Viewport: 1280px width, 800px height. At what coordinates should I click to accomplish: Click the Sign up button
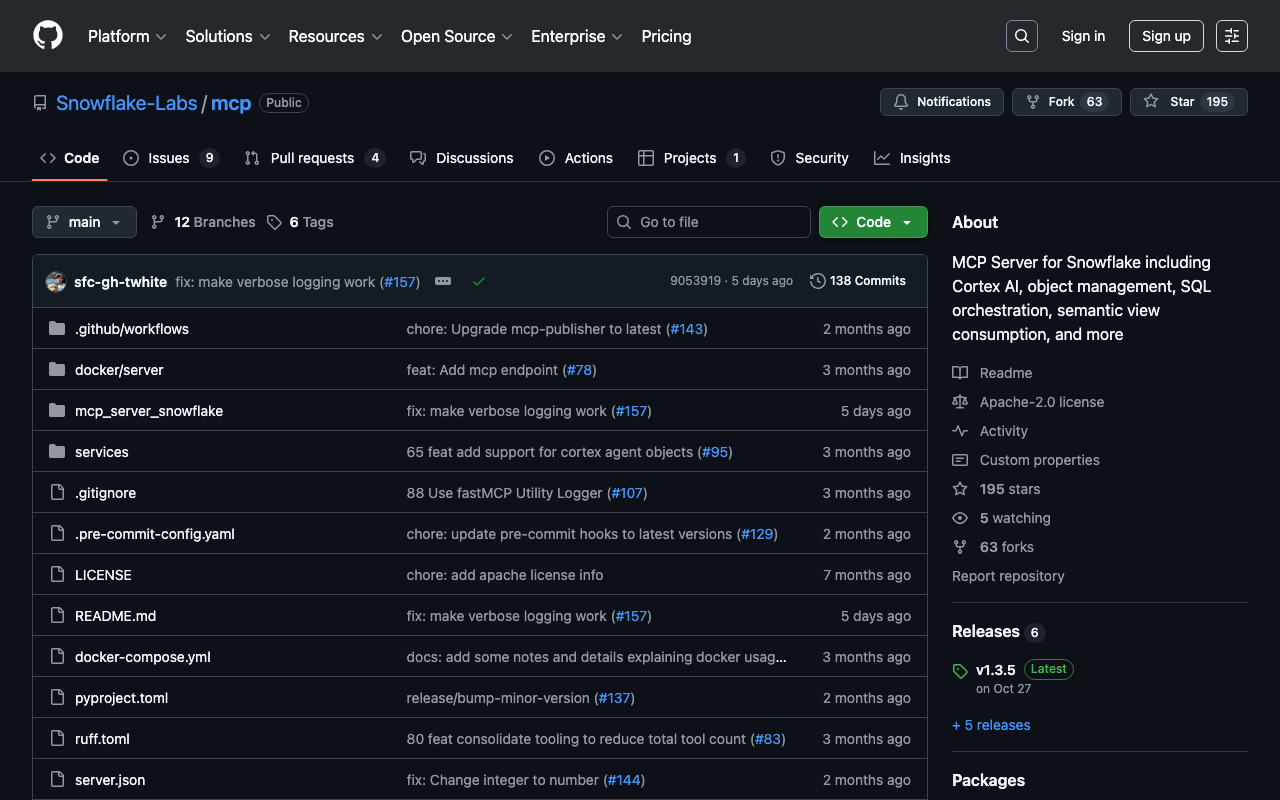(1166, 36)
